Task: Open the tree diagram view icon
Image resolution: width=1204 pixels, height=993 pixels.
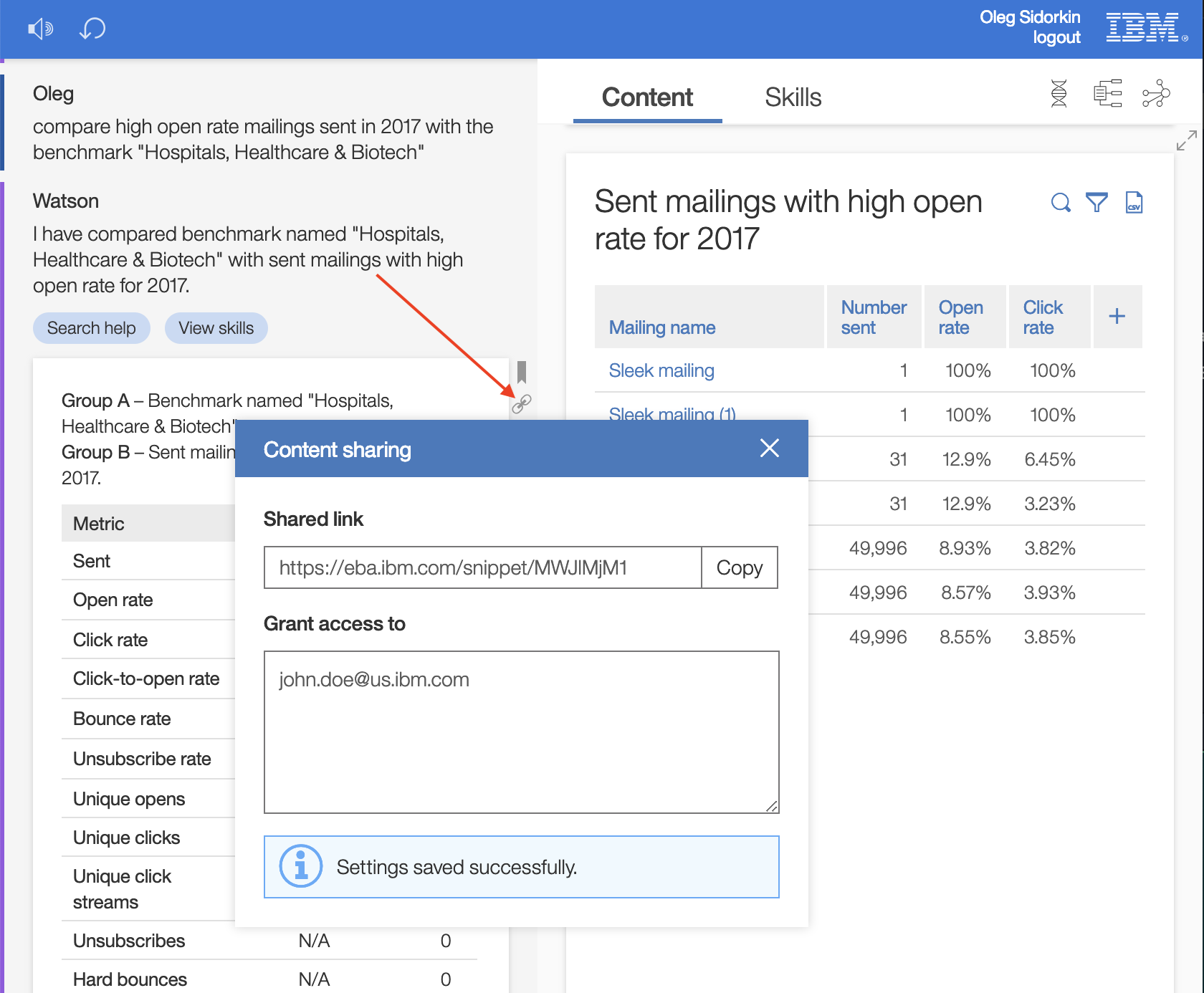Action: 1107,94
